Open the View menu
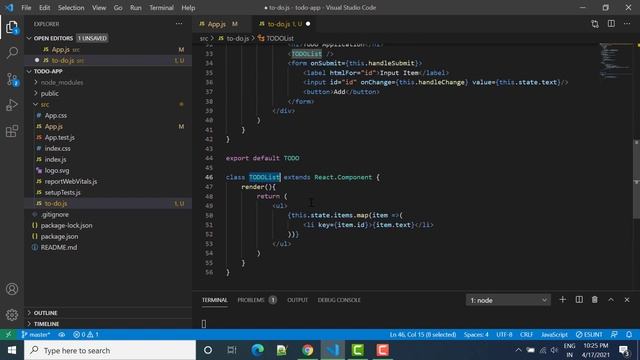 tap(99, 7)
